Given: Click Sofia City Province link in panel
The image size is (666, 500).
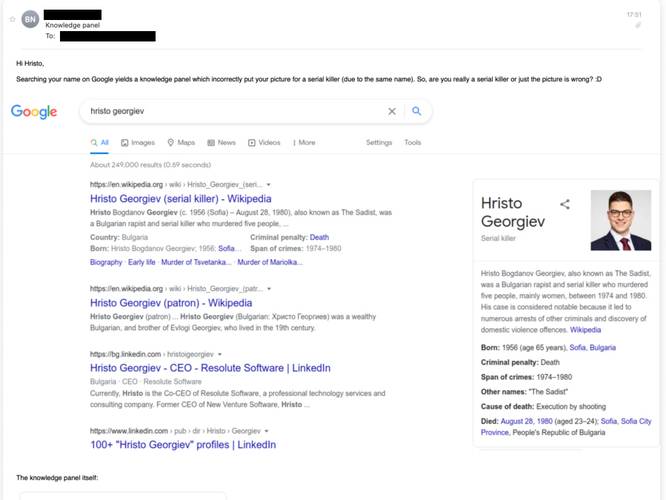Looking at the screenshot, I should [566, 427].
